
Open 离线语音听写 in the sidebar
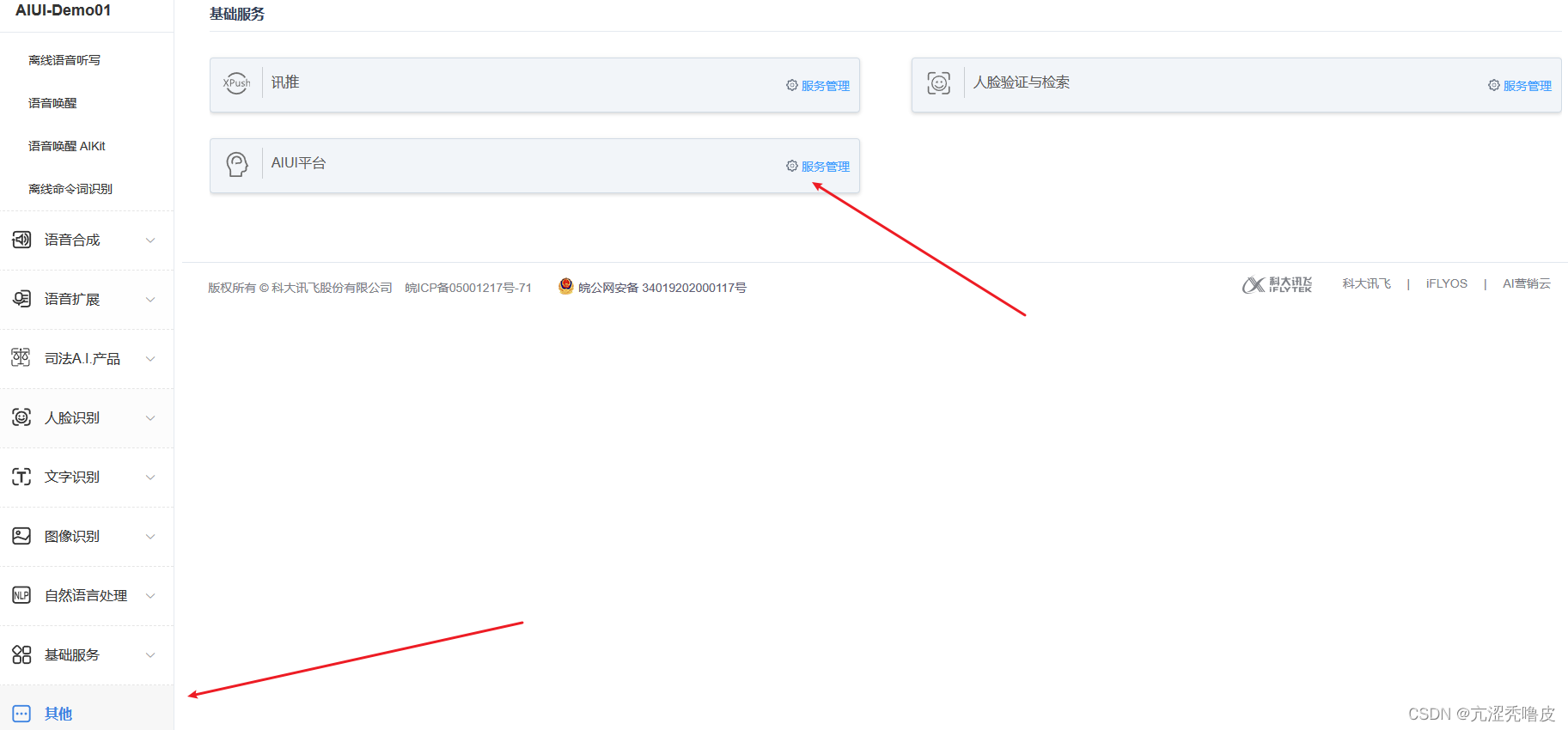(x=64, y=60)
